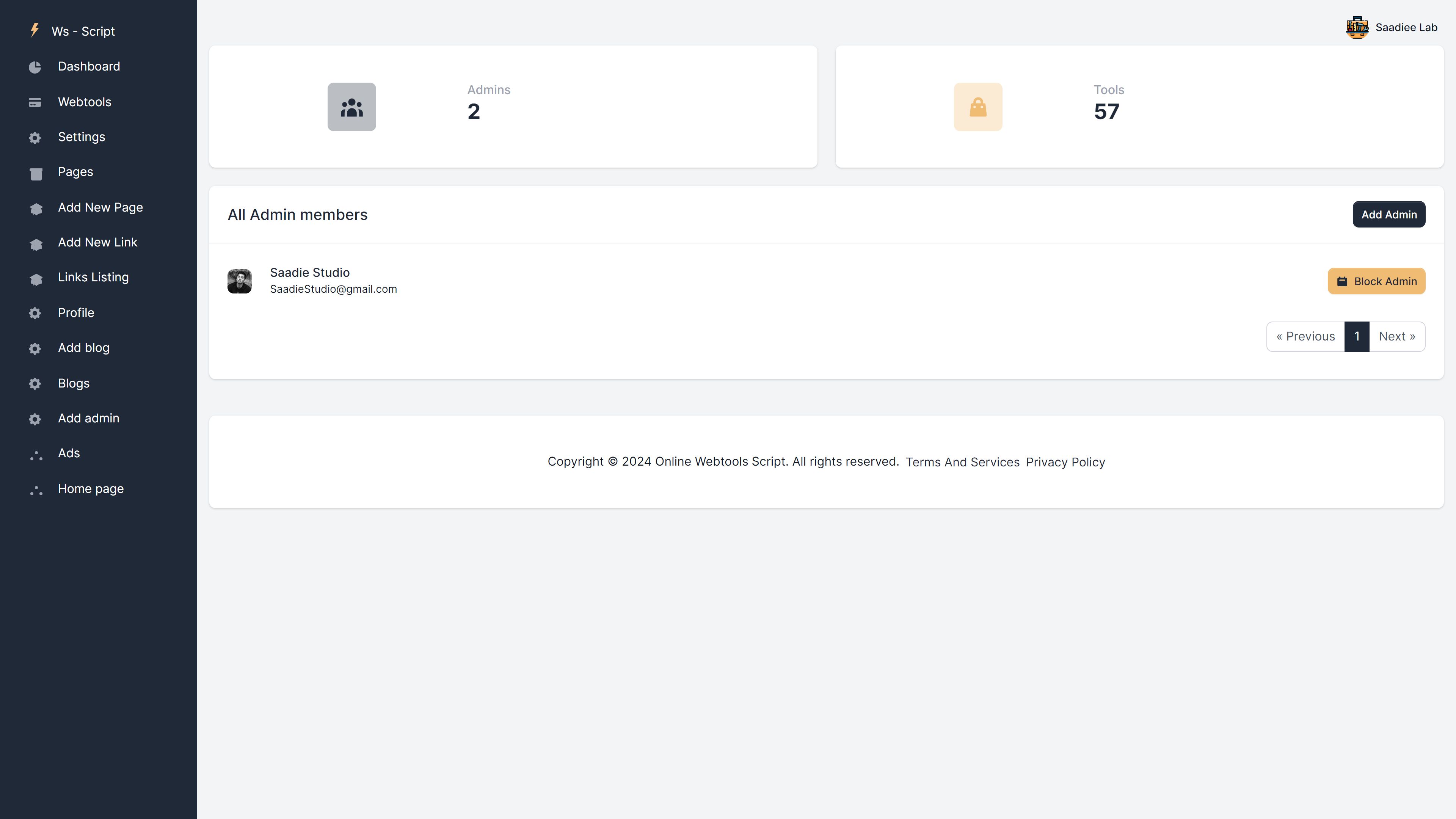This screenshot has width=1456, height=819.
Task: Click the Blogs gear icon
Action: (x=35, y=384)
